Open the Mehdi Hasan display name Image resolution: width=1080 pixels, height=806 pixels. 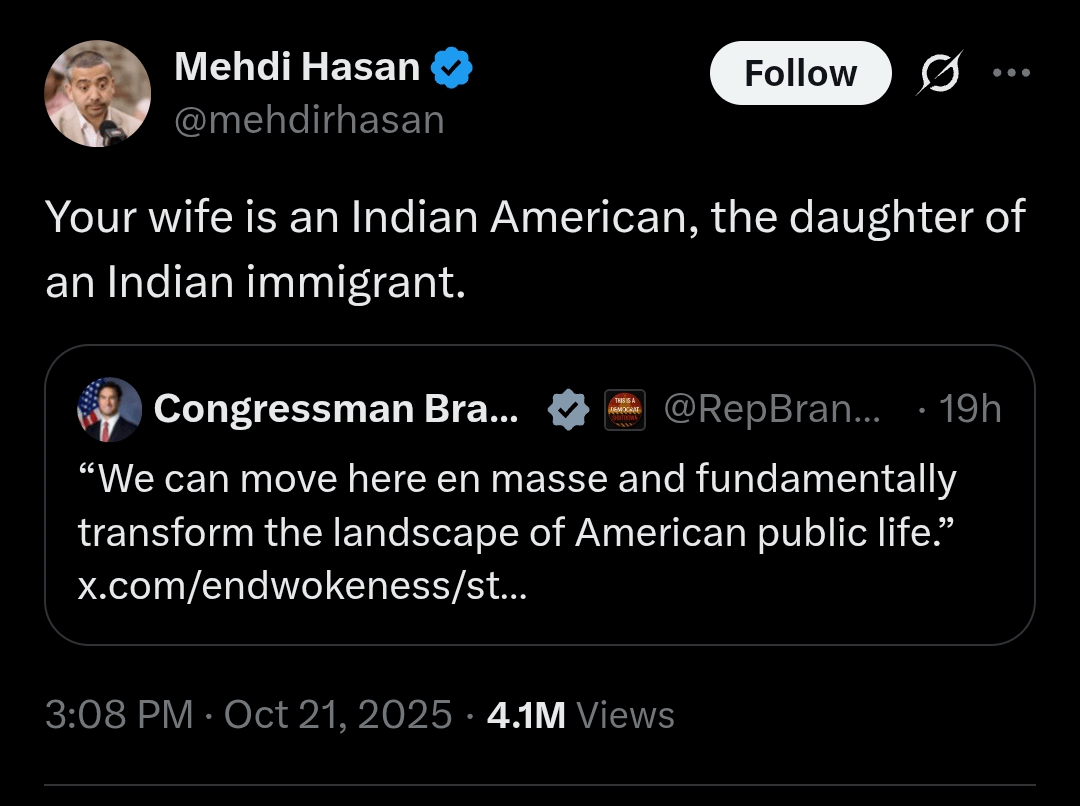[x=296, y=68]
